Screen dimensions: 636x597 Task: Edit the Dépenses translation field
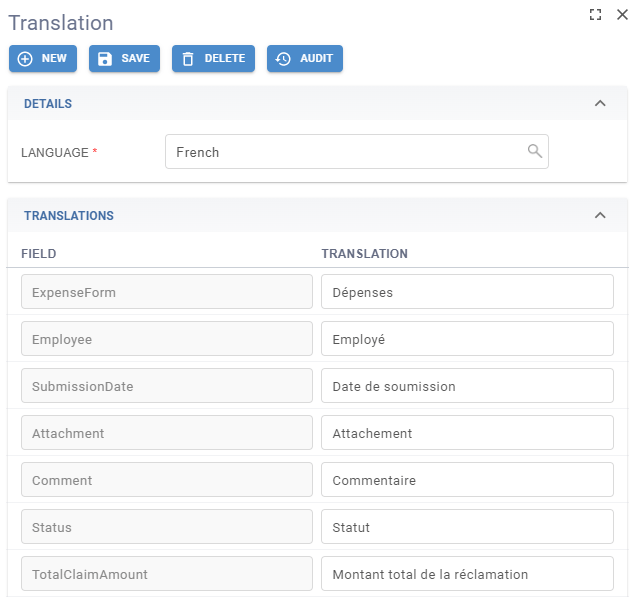pyautogui.click(x=466, y=292)
